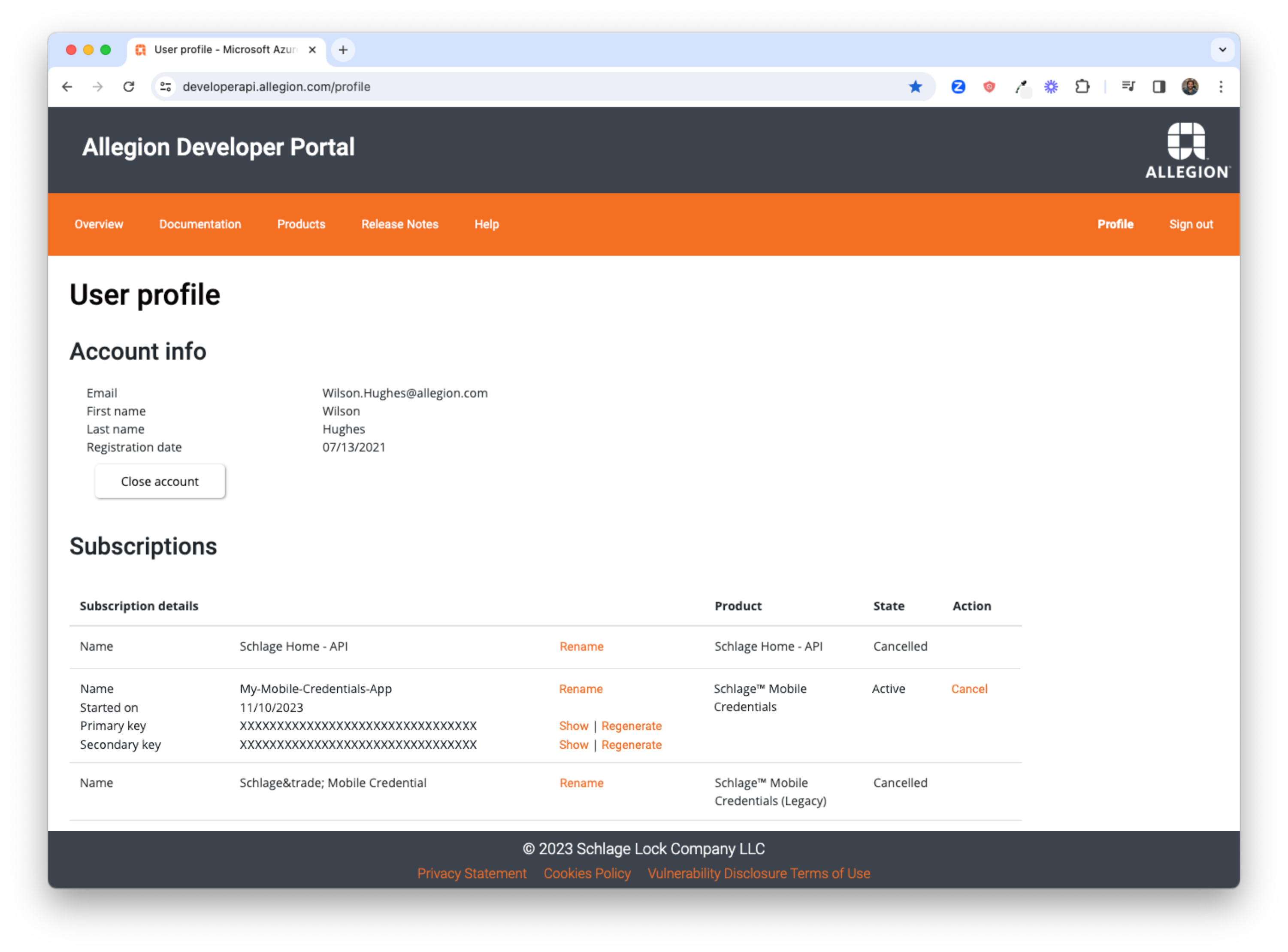Open the Products nav item
The image size is (1288, 952).
[x=301, y=224]
